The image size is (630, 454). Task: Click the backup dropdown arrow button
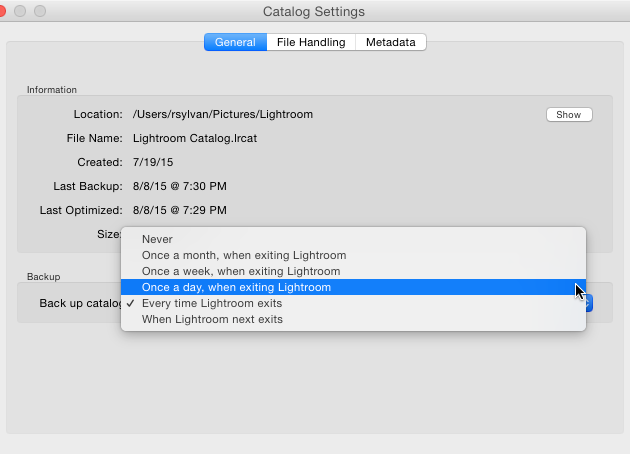[x=589, y=303]
